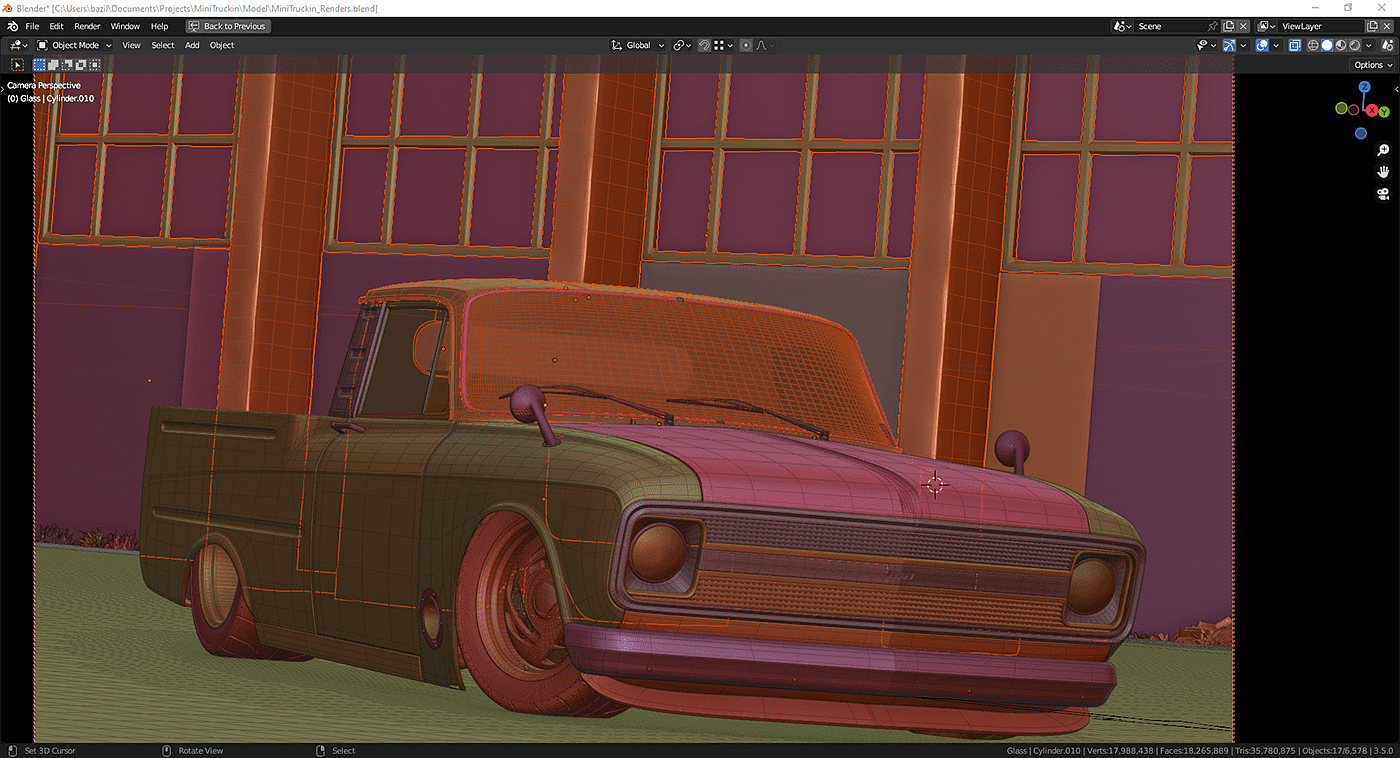Select rendered viewport shading sphere
Image resolution: width=1400 pixels, height=758 pixels.
click(1355, 45)
